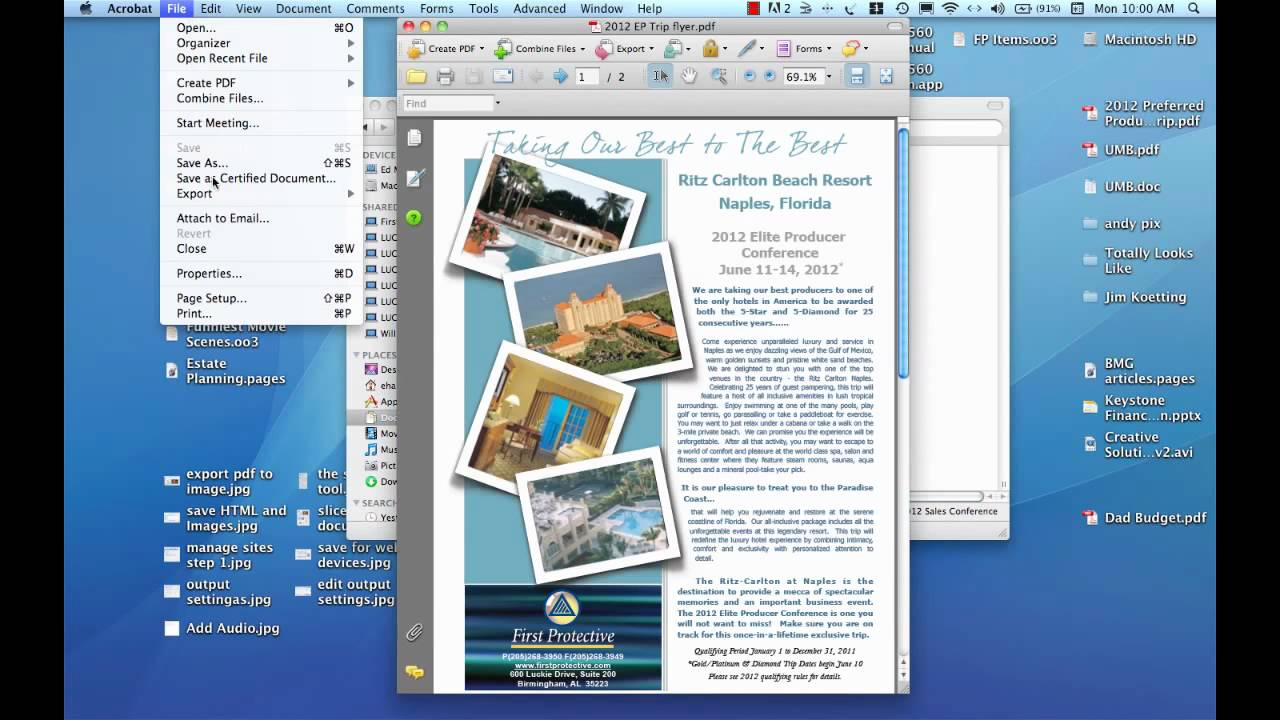Click the Zoom In plus button
1280x720 pixels.
[x=769, y=76]
